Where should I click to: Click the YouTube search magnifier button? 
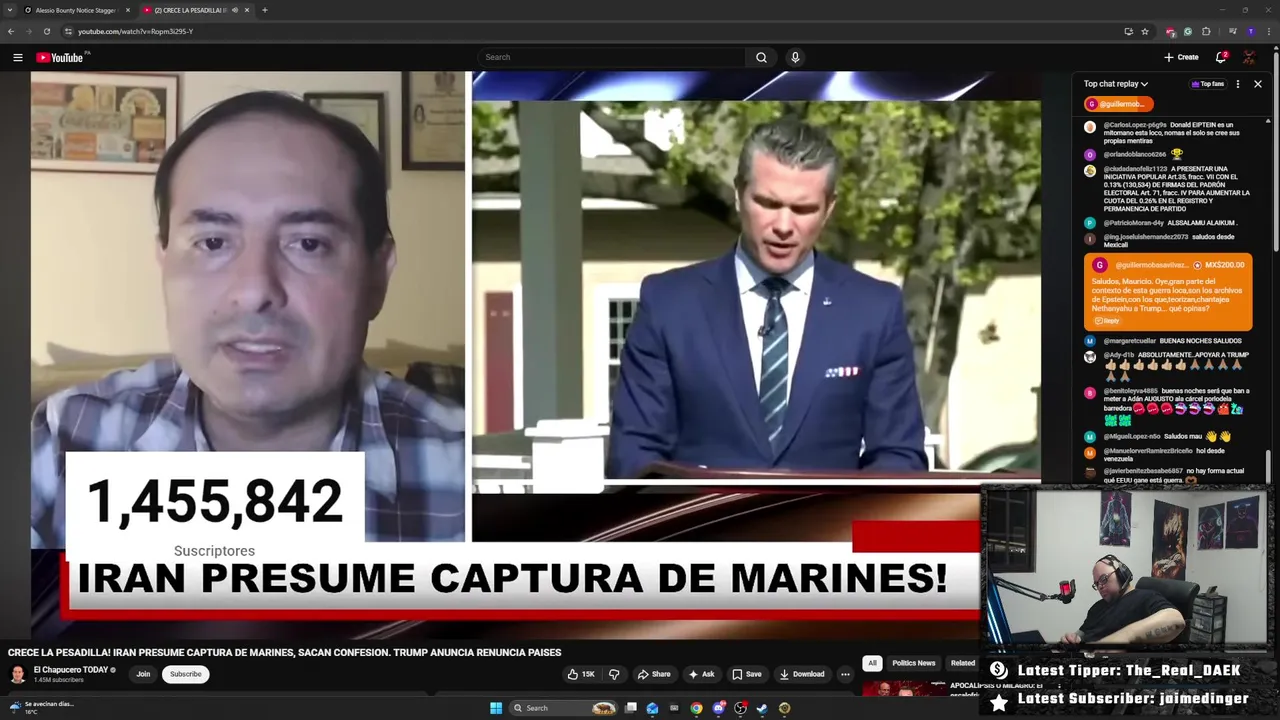coord(761,57)
